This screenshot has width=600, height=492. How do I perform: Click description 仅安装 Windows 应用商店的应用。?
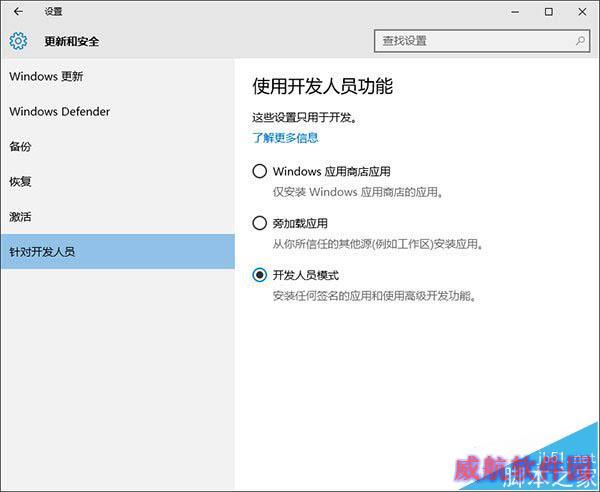click(x=358, y=192)
